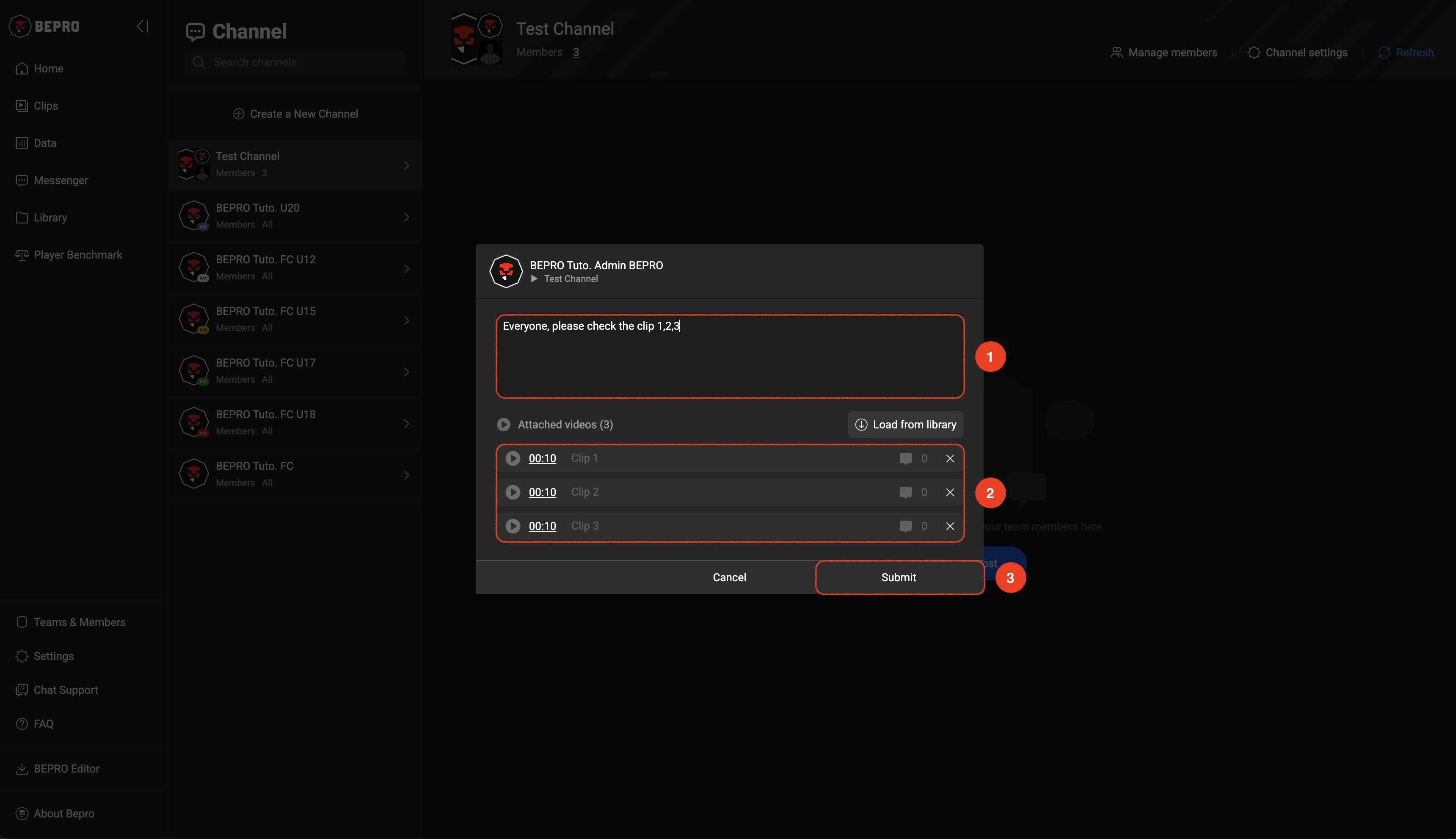
Task: Click Load from library button
Action: 904,425
